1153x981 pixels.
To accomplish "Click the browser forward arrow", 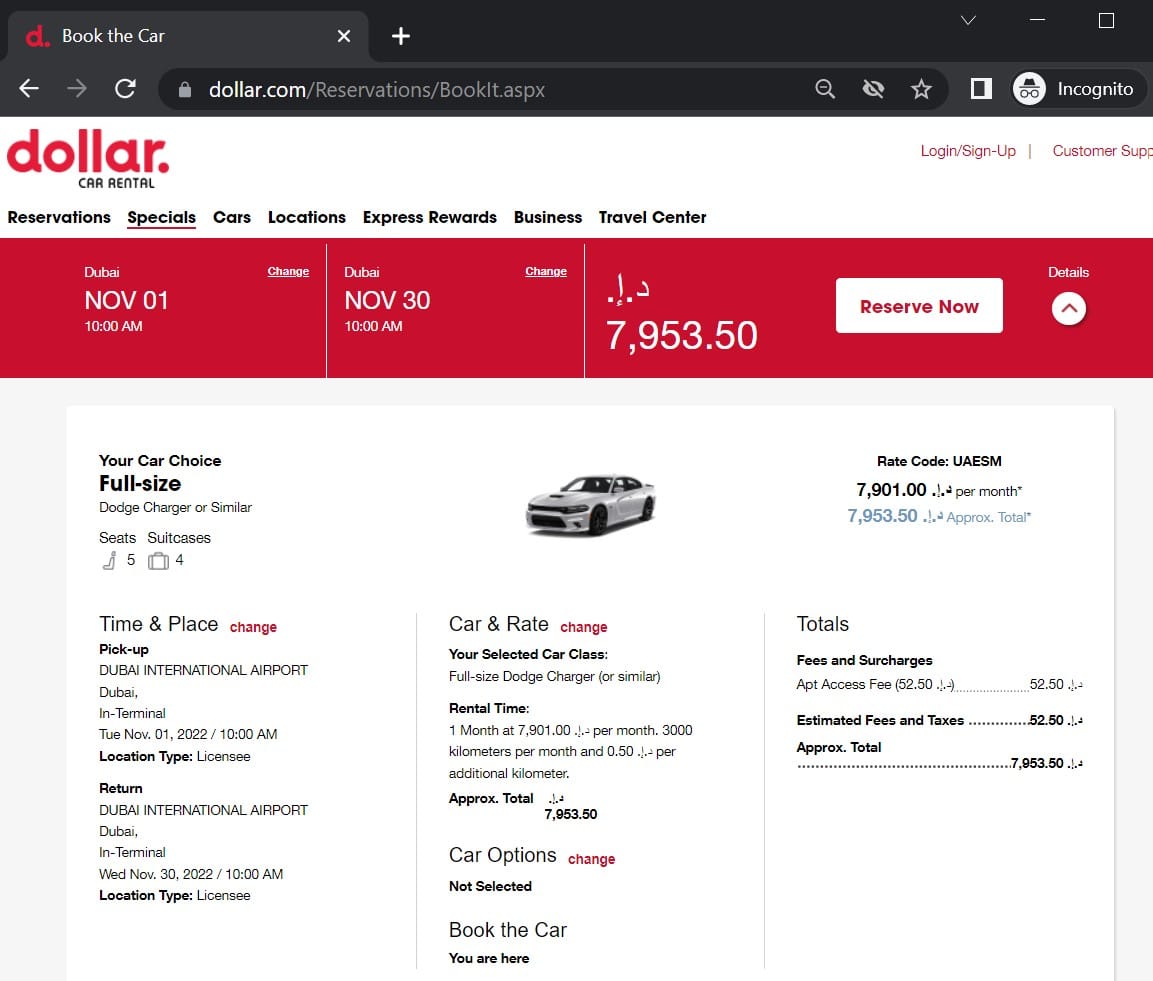I will pos(76,89).
